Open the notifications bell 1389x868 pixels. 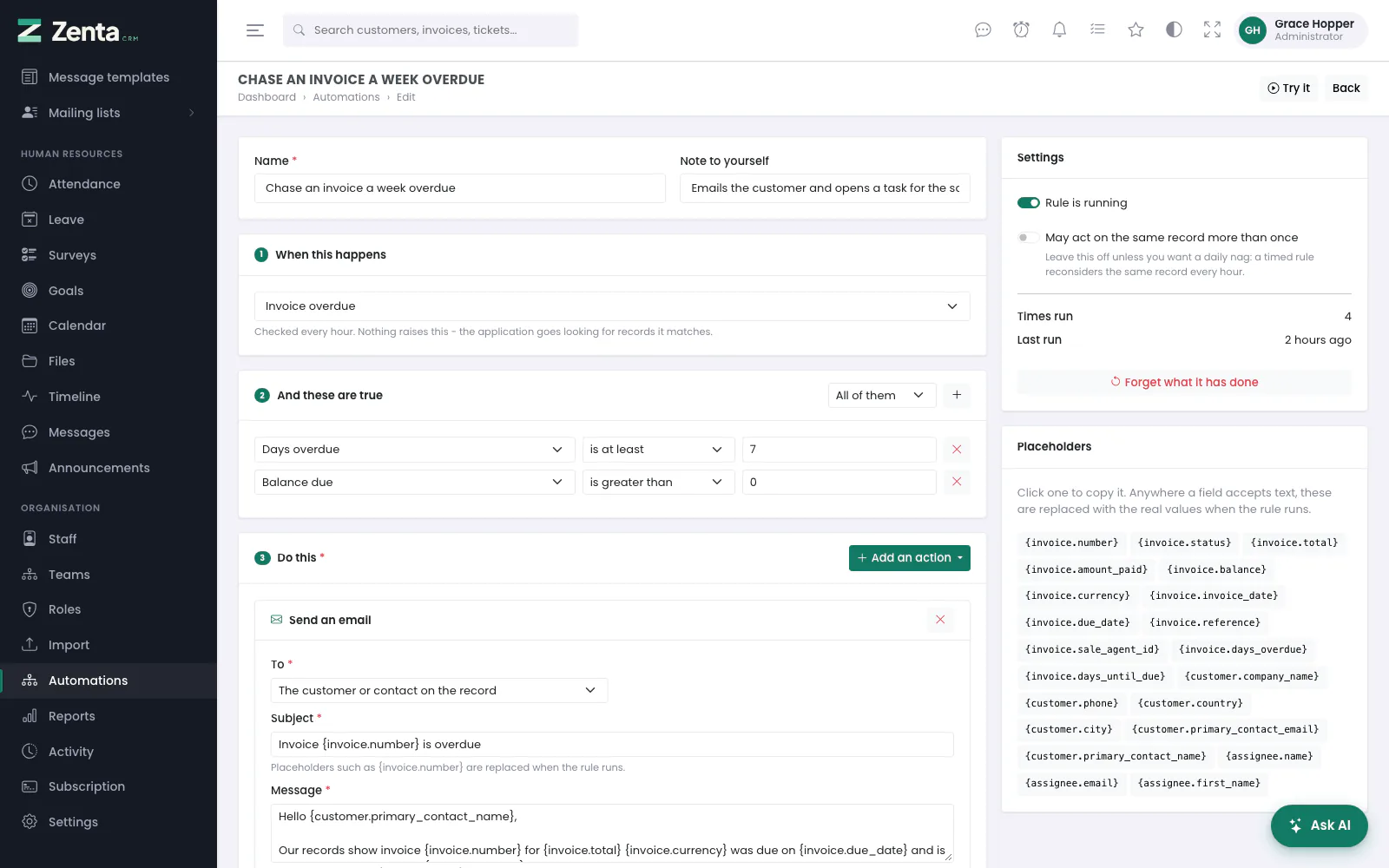tap(1059, 30)
